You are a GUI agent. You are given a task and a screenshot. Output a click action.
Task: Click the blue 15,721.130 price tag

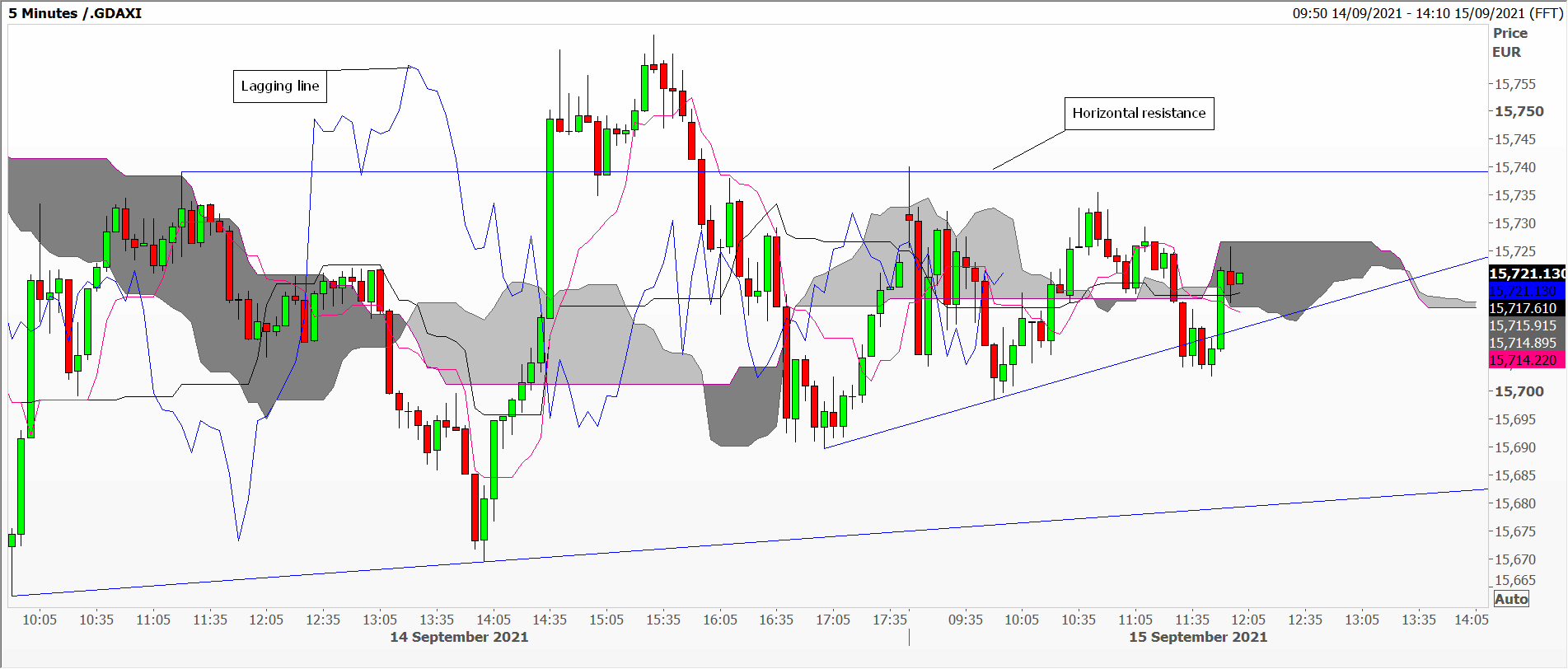1527,290
